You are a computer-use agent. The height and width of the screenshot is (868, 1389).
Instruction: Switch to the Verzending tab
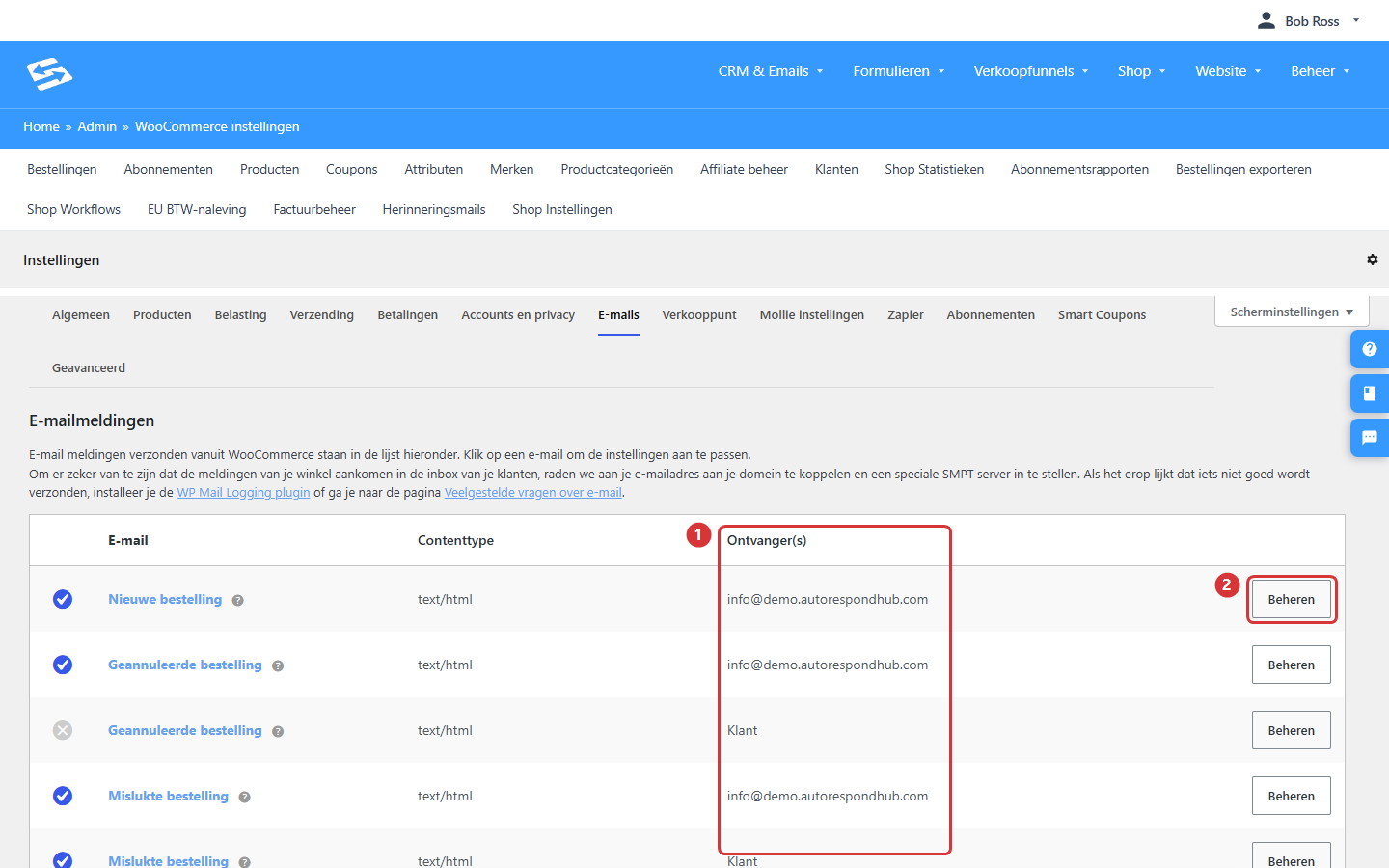click(322, 315)
